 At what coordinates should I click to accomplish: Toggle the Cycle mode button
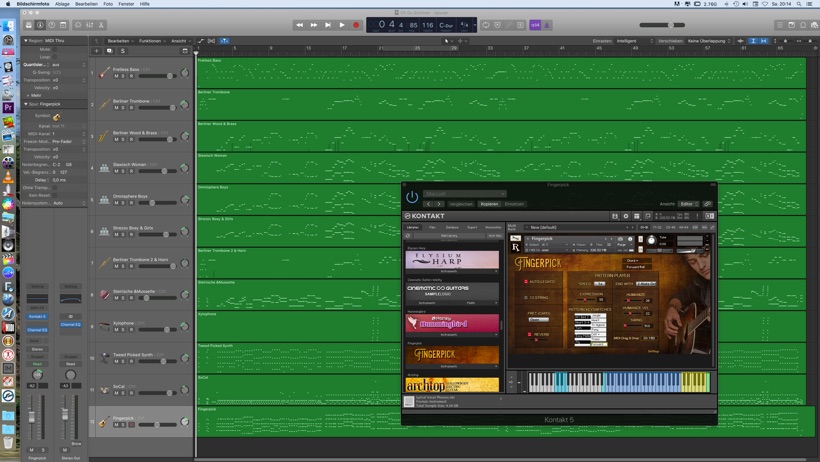pyautogui.click(x=486, y=25)
